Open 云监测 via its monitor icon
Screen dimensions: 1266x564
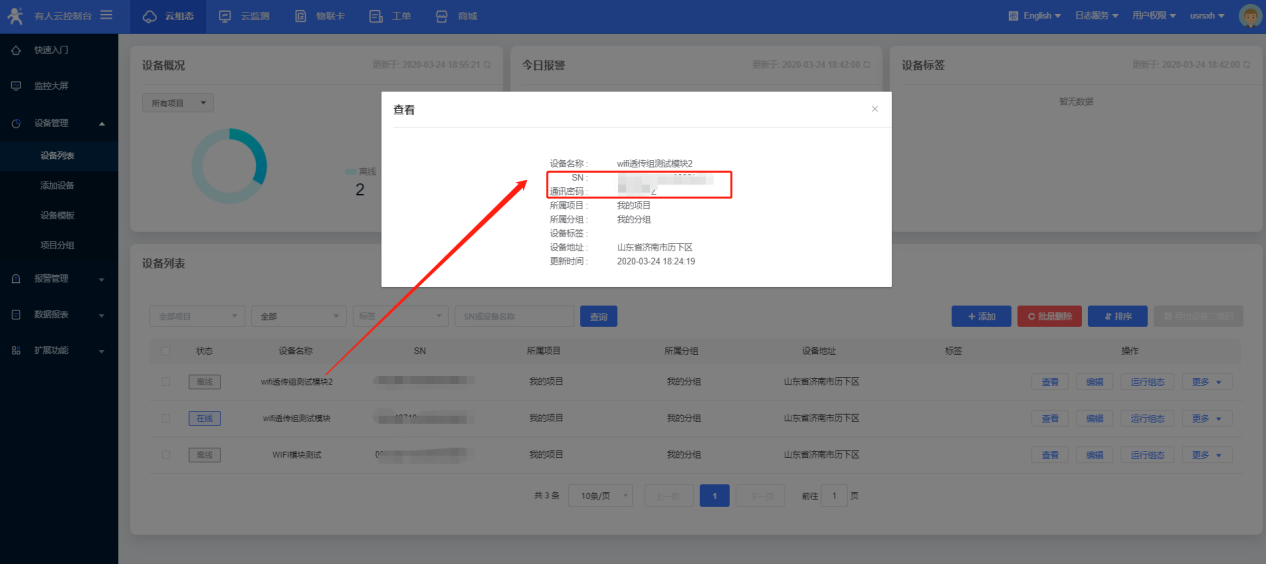pos(224,16)
